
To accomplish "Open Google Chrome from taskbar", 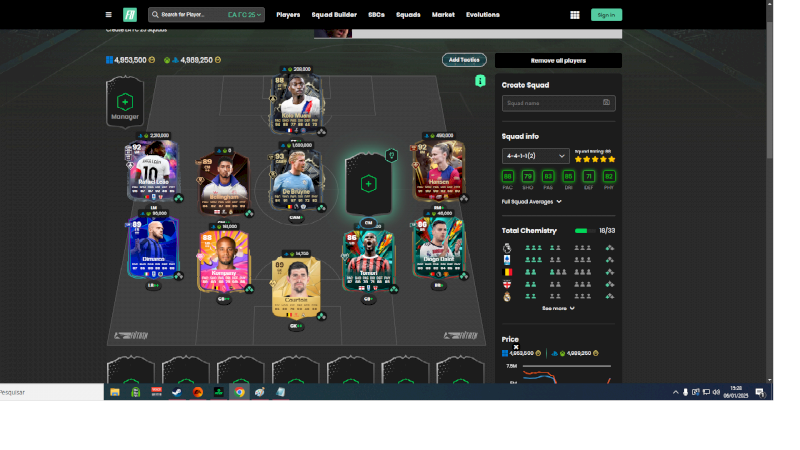I will (x=239, y=392).
